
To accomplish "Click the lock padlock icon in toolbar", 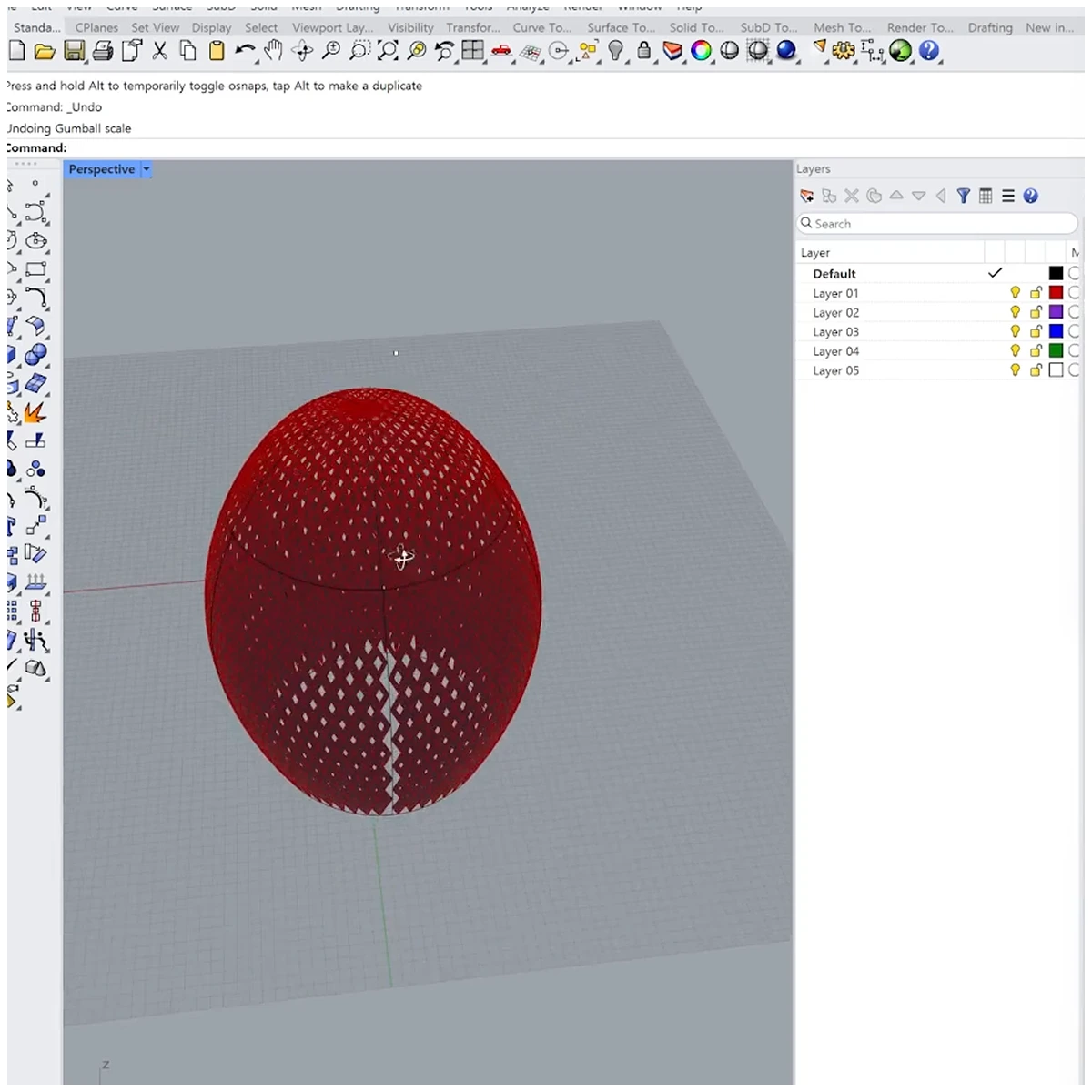I will (644, 51).
